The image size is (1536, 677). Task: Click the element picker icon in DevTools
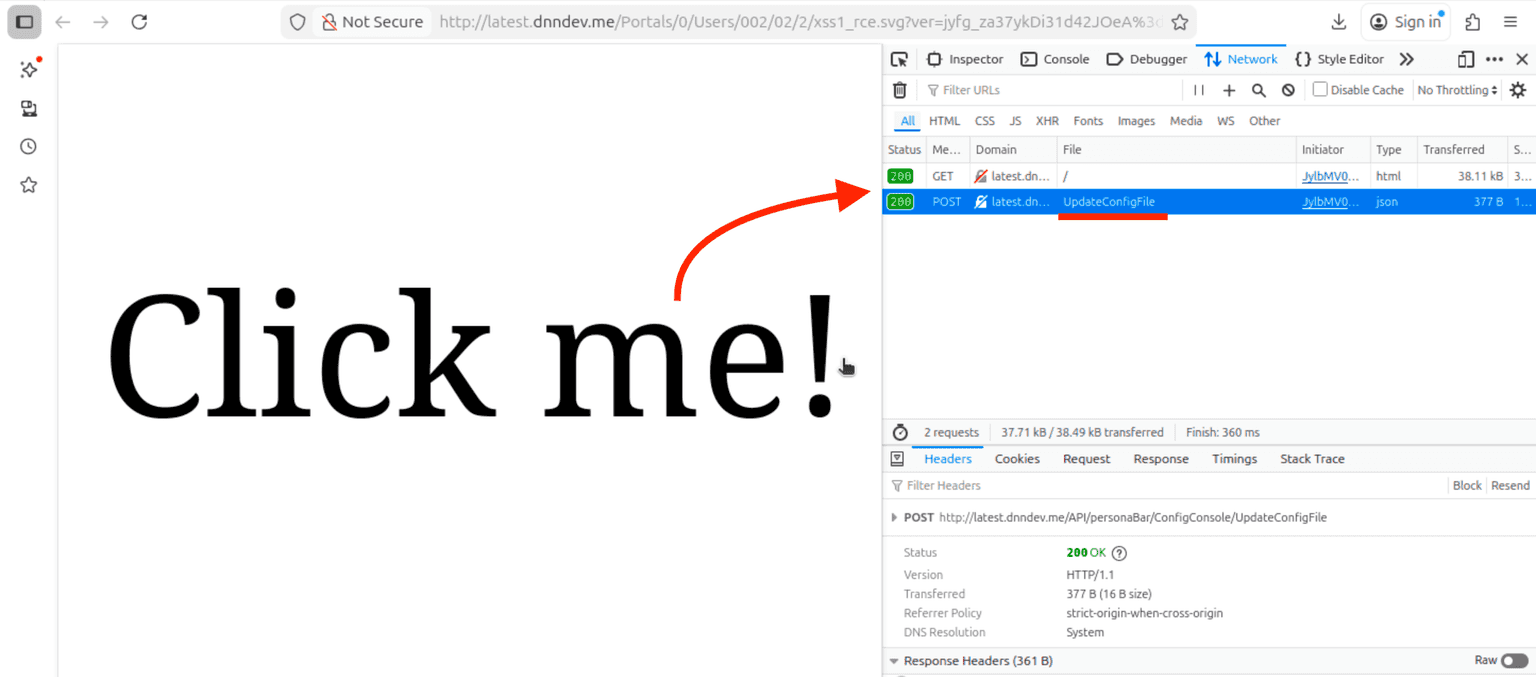click(x=899, y=59)
